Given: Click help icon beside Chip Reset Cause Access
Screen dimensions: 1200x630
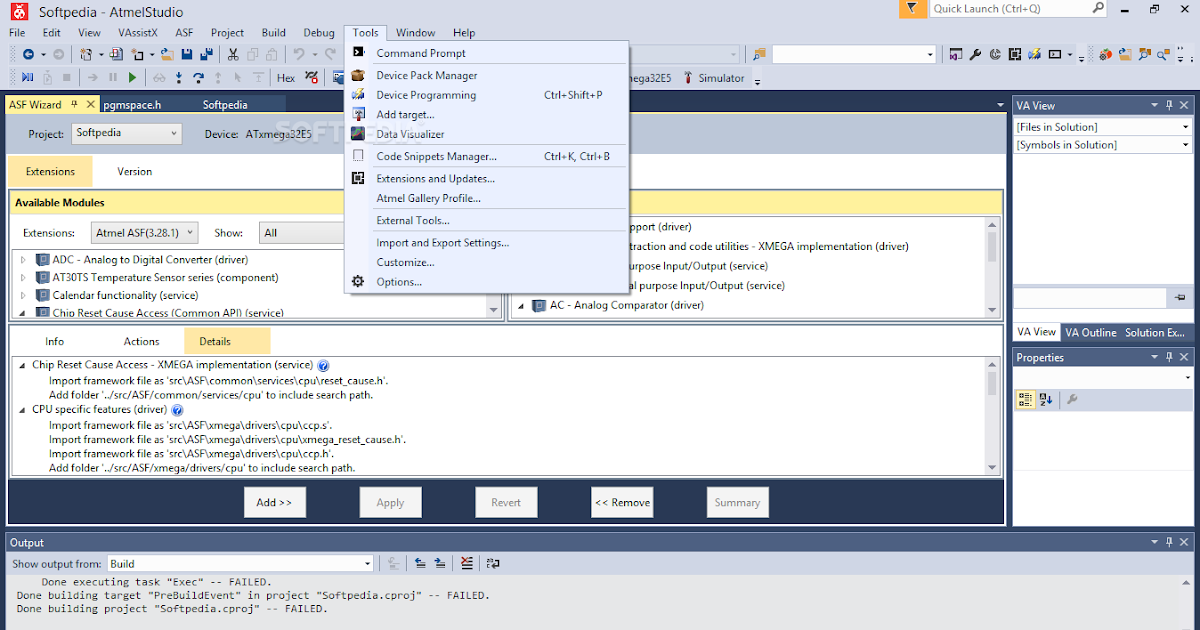Looking at the screenshot, I should point(323,366).
